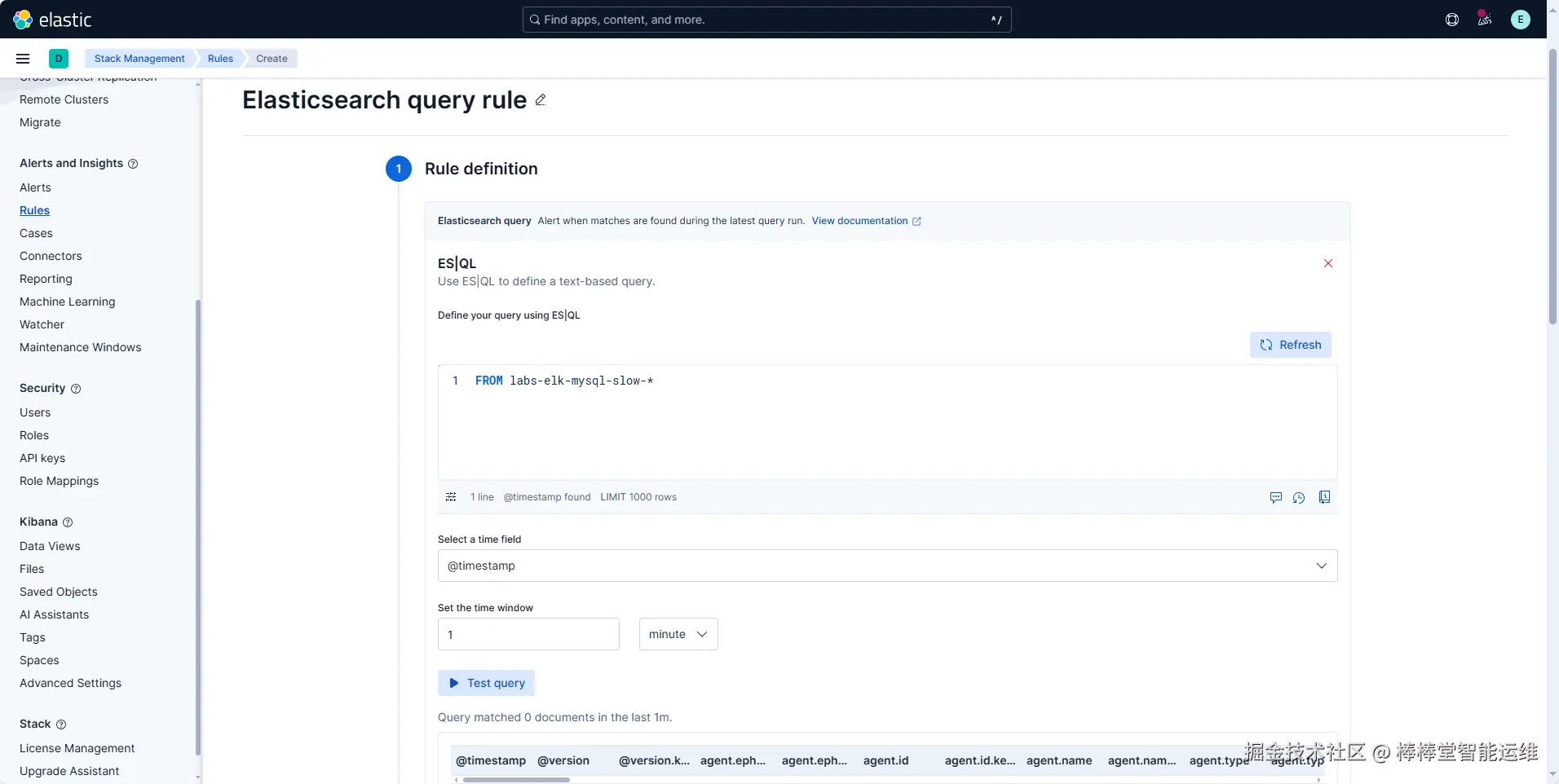The image size is (1559, 784).
Task: Click the agent.id column header
Action: [x=885, y=760]
